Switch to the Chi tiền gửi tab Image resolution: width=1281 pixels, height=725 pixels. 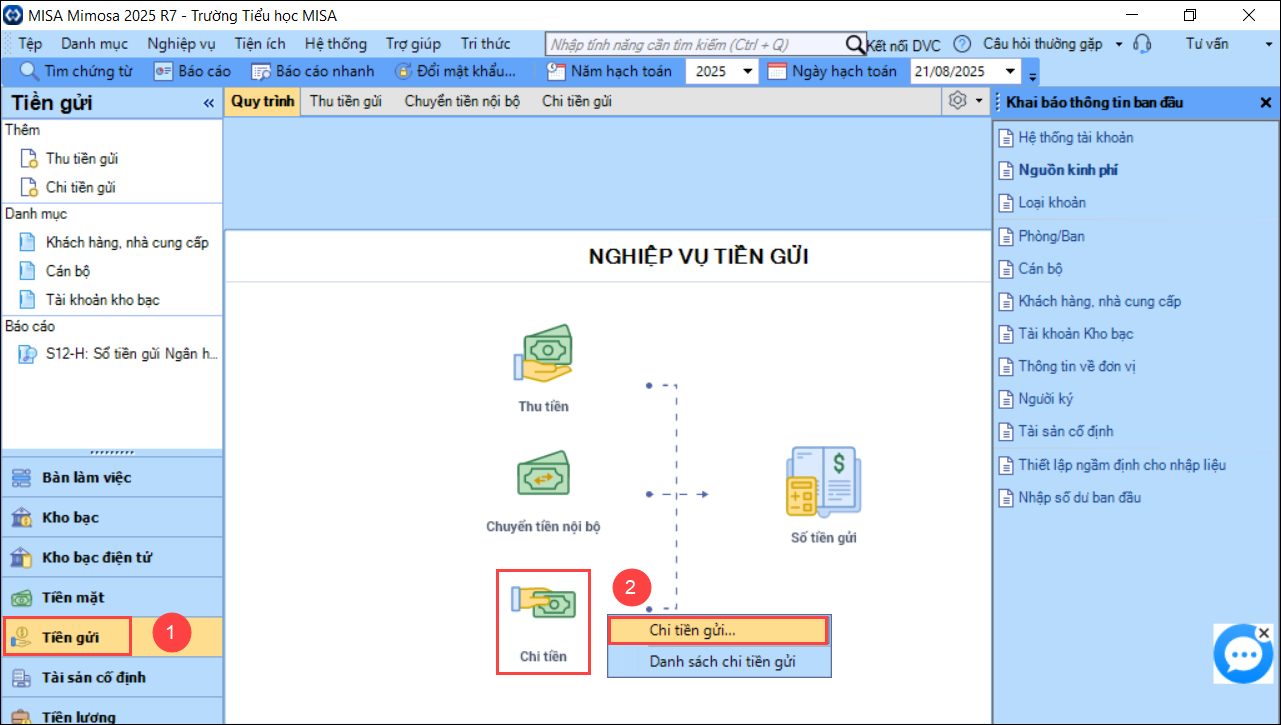[x=577, y=101]
